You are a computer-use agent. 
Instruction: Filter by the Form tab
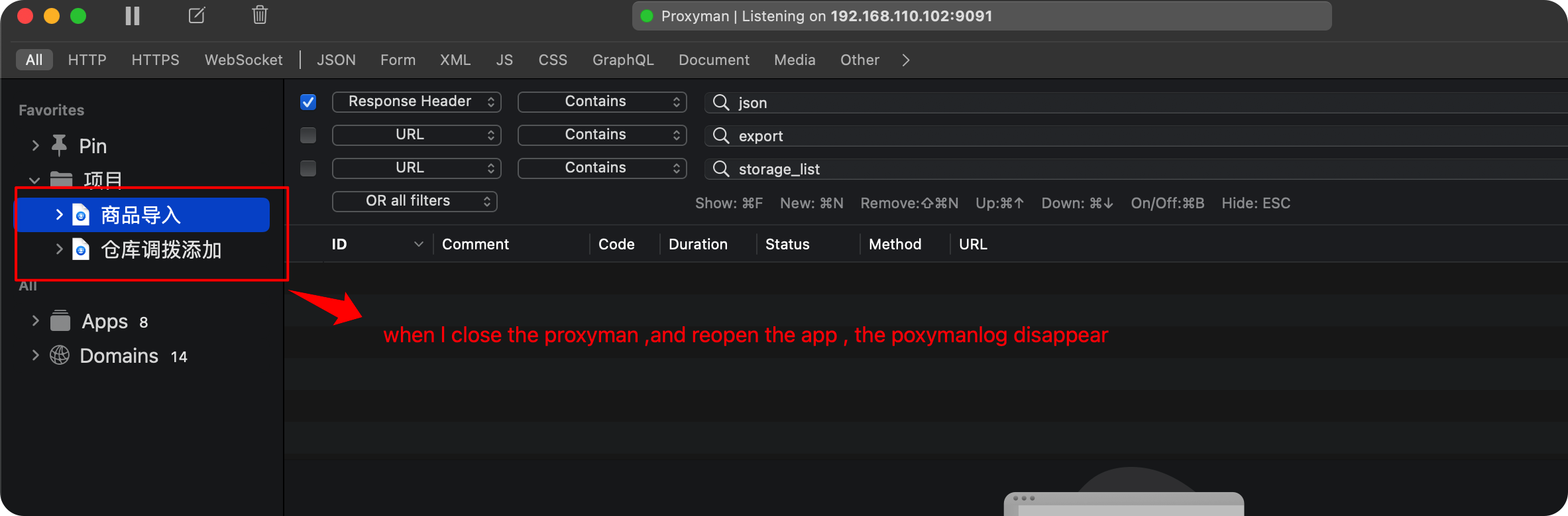tap(398, 60)
